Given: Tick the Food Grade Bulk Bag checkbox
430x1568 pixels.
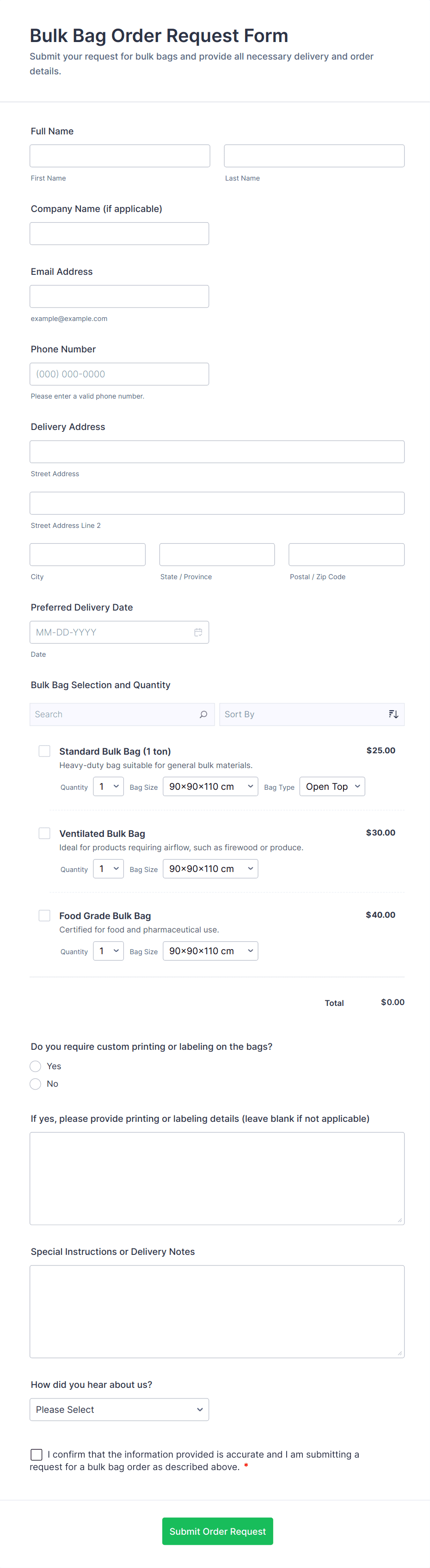Looking at the screenshot, I should [x=44, y=915].
